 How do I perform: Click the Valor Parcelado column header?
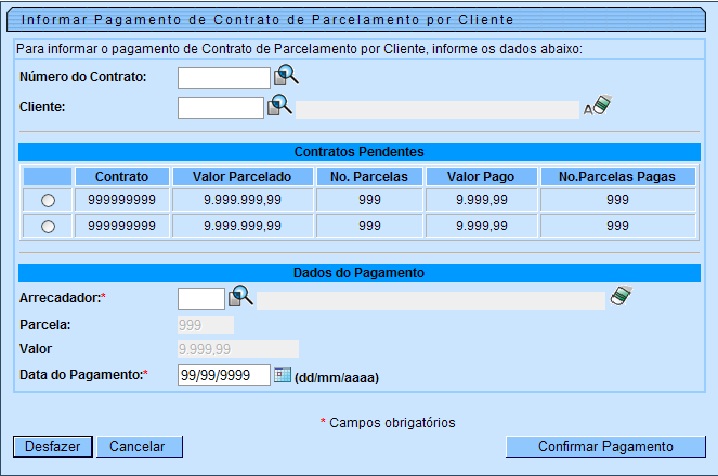tap(241, 176)
